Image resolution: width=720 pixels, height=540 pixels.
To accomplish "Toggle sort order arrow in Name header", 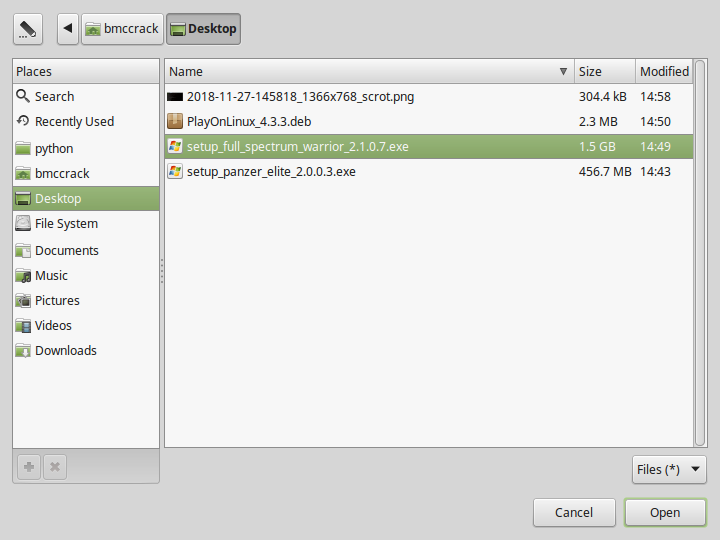I will [563, 71].
